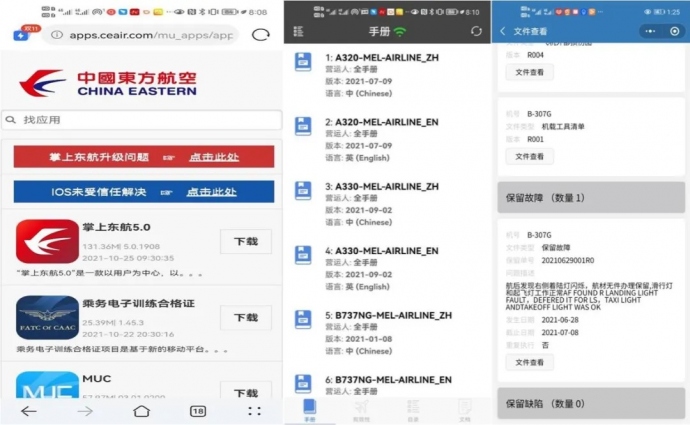Click 文件查看 button for 保留故障 20210629001R0
This screenshot has height=425, width=690.
click(529, 363)
